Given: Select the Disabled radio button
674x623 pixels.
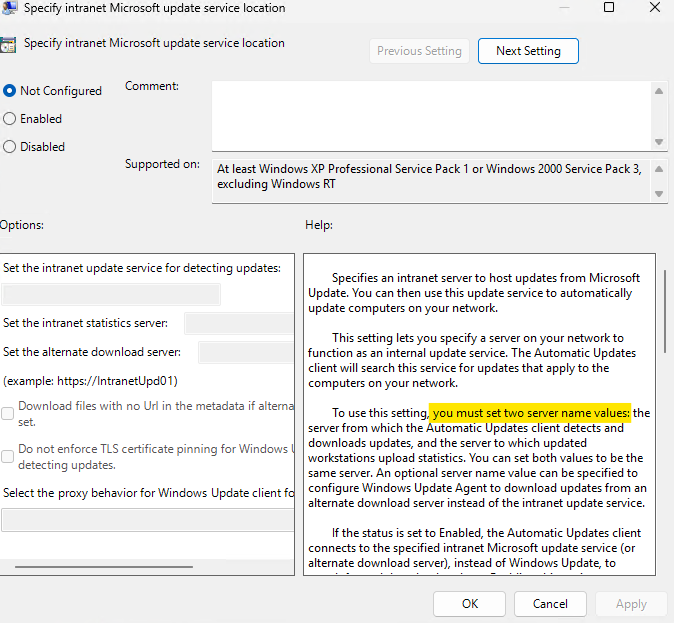Looking at the screenshot, I should (x=9, y=147).
